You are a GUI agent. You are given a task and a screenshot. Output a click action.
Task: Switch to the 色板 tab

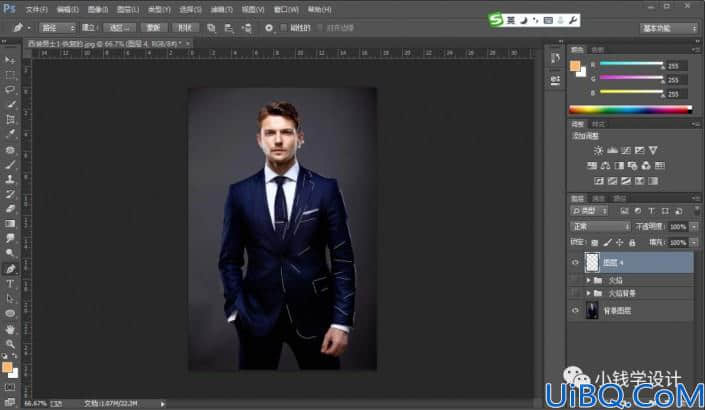[597, 49]
